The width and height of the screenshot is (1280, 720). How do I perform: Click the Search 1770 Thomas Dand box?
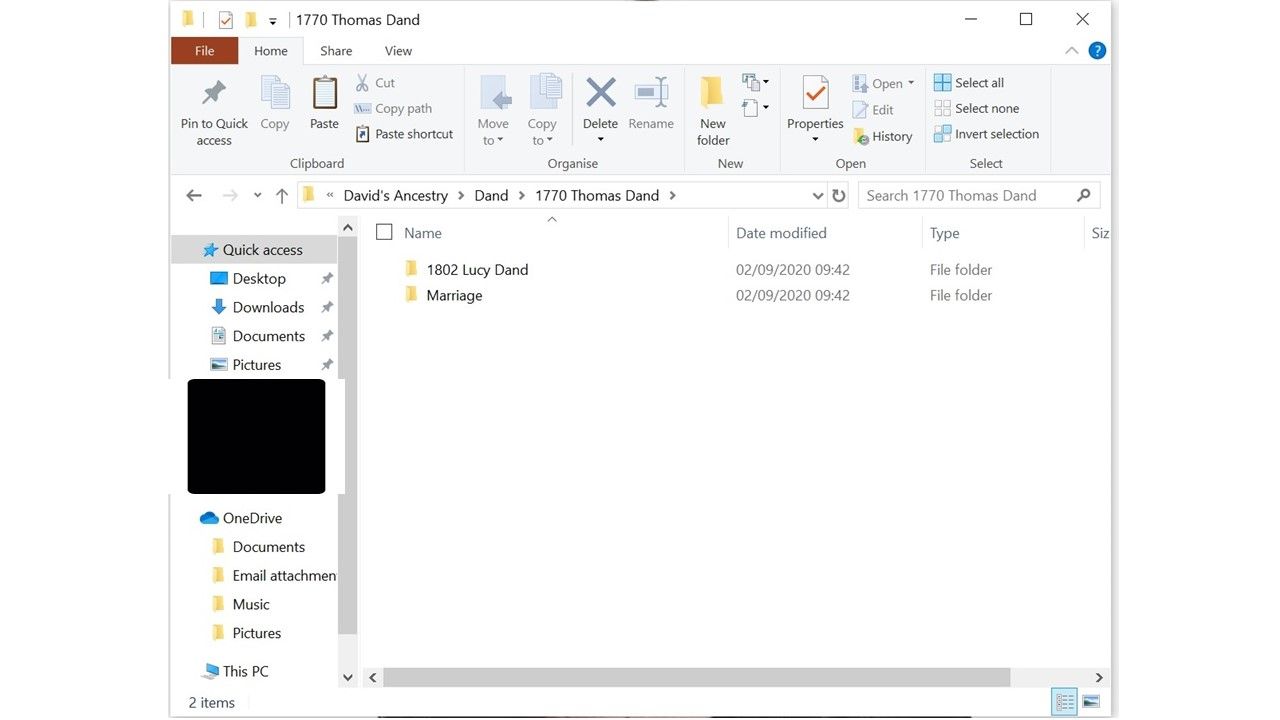pos(970,195)
